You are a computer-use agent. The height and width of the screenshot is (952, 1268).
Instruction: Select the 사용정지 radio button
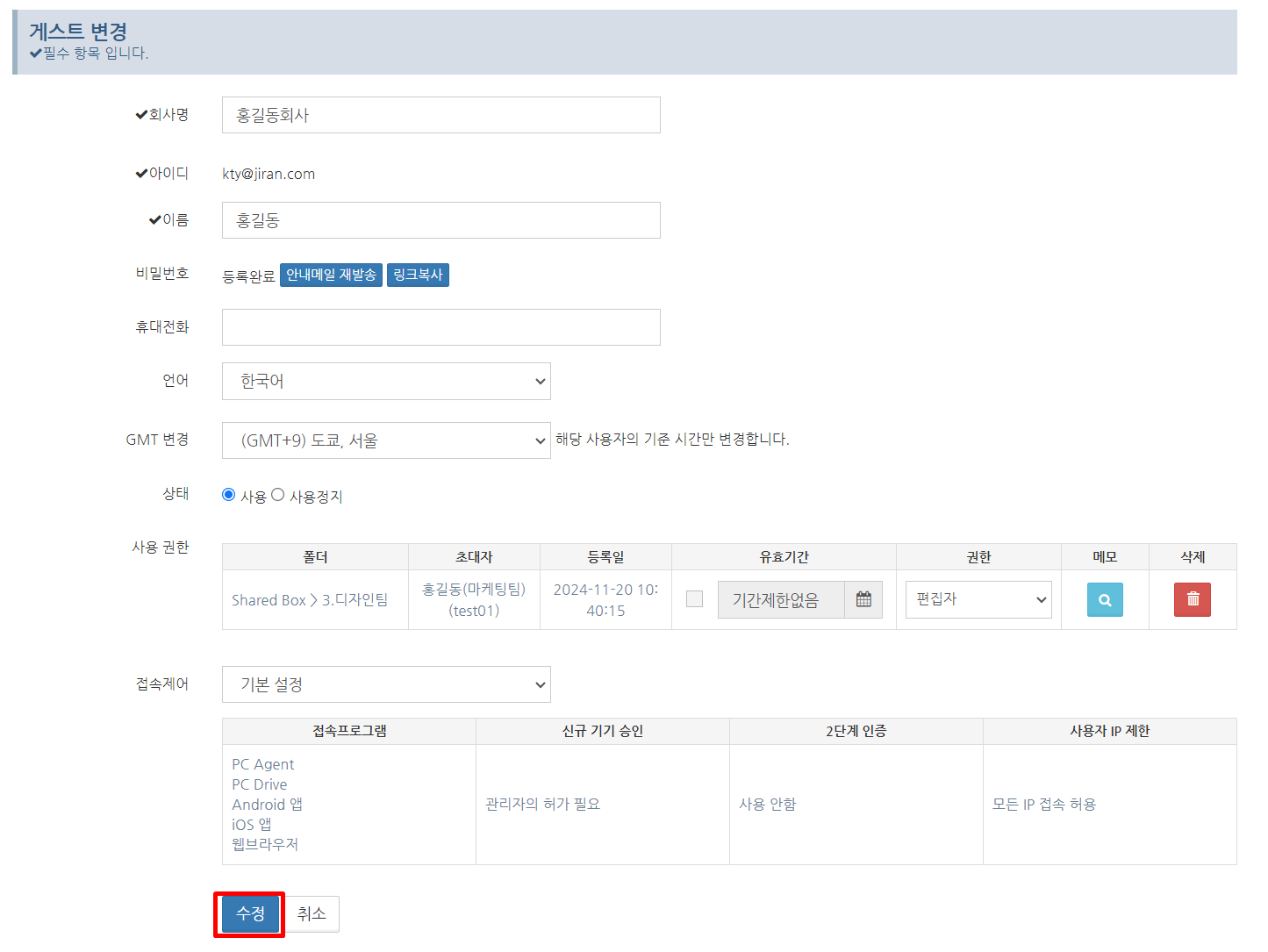(278, 495)
